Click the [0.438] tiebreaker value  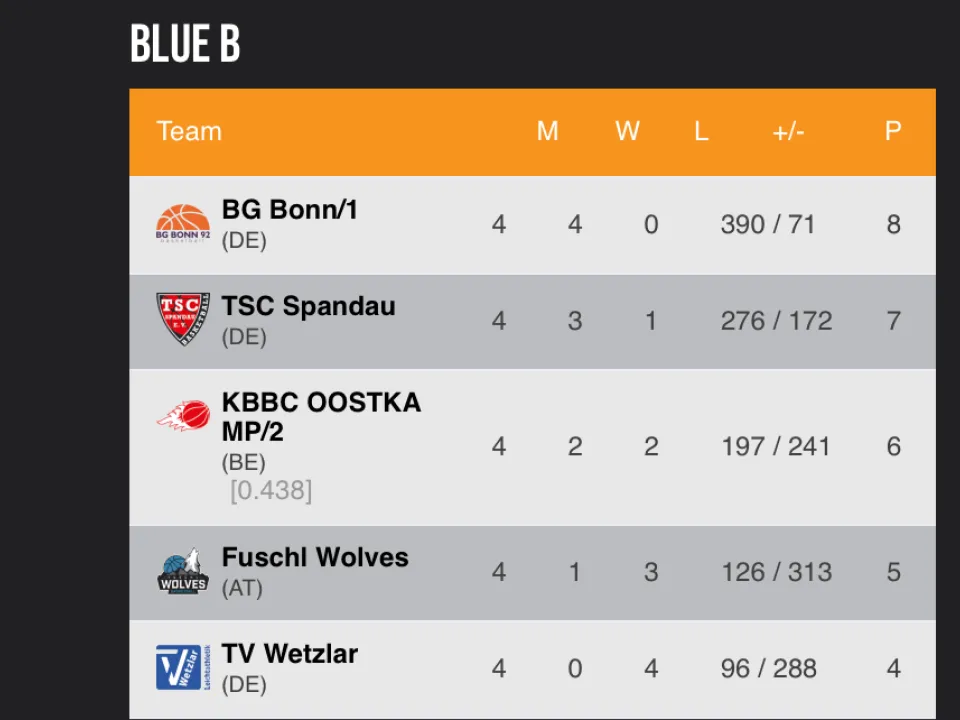coord(271,491)
